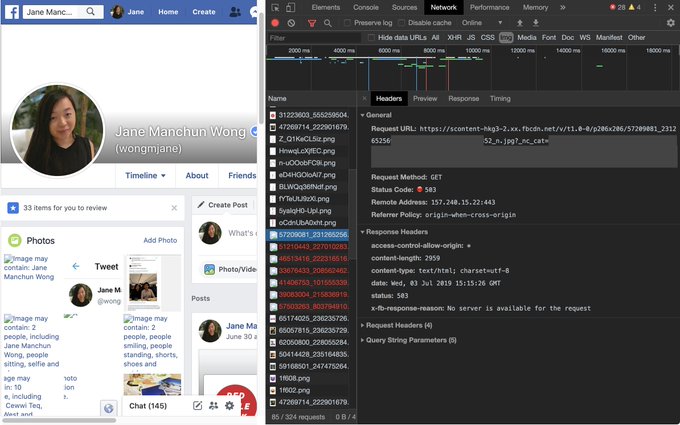680x425 pixels.
Task: Open the Timeline dropdown on profile
Action: click(145, 176)
